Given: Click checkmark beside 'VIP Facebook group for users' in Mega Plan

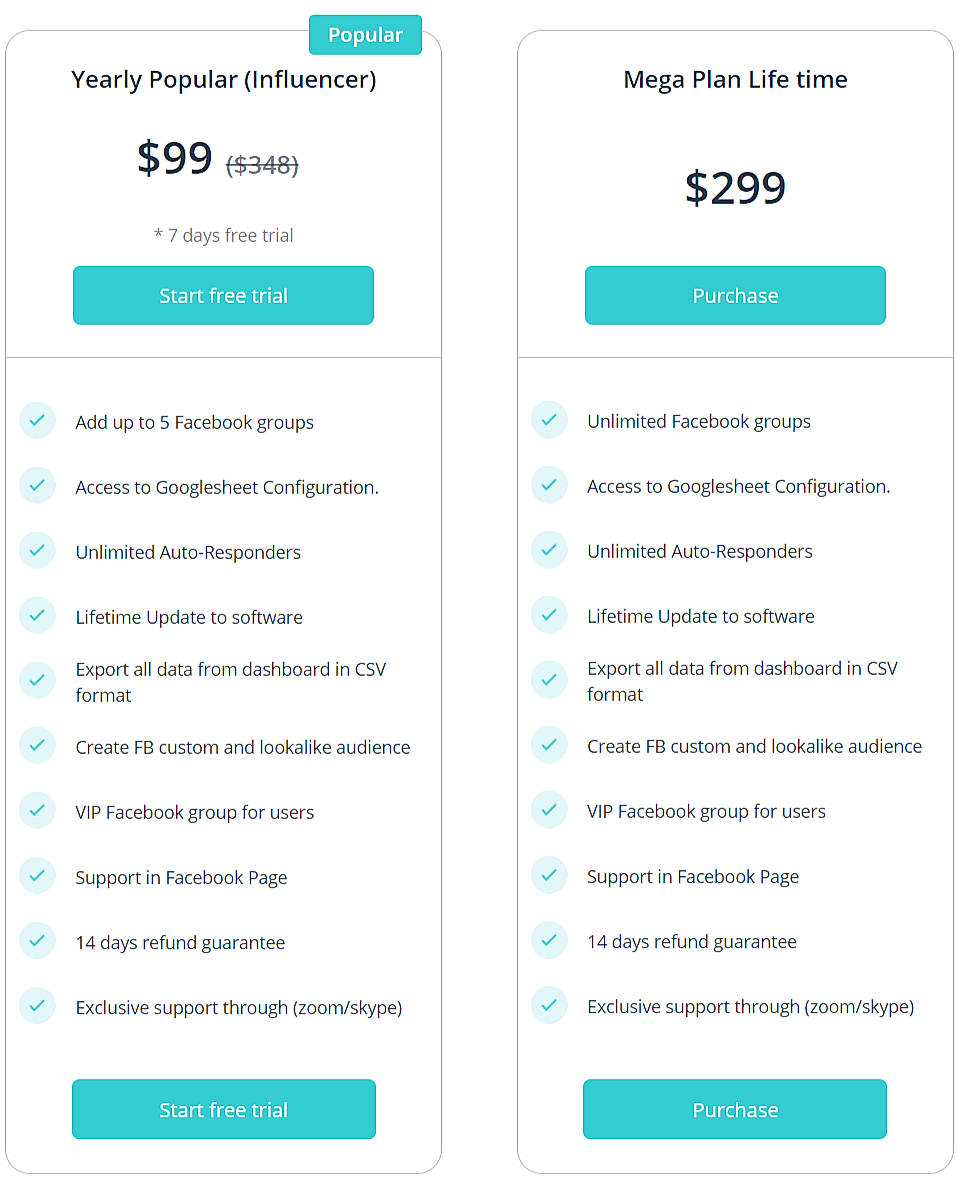Looking at the screenshot, I should point(549,810).
